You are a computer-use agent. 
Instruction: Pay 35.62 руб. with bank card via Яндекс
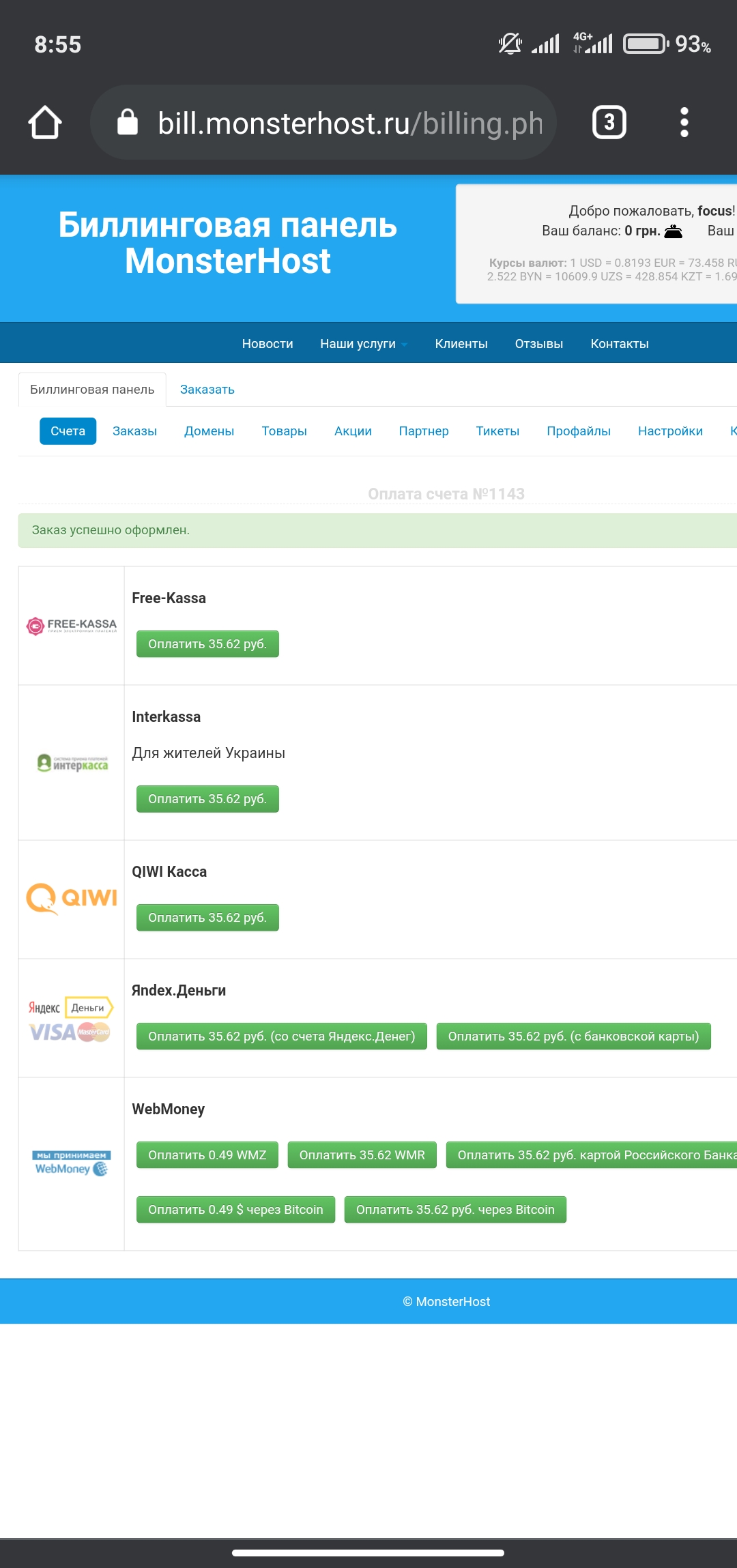click(573, 1036)
